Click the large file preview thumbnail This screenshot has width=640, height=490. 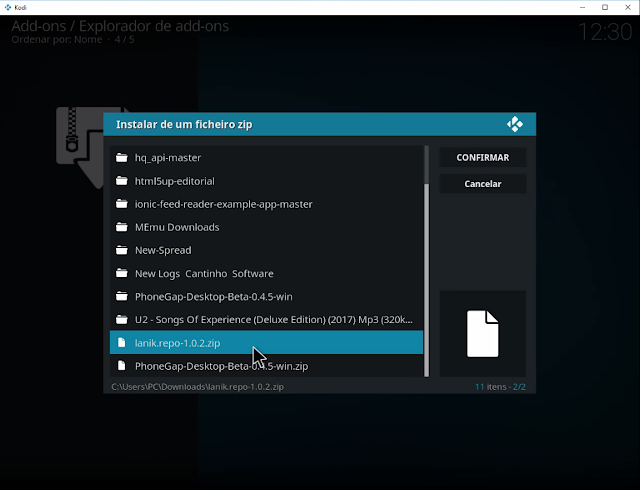(482, 334)
